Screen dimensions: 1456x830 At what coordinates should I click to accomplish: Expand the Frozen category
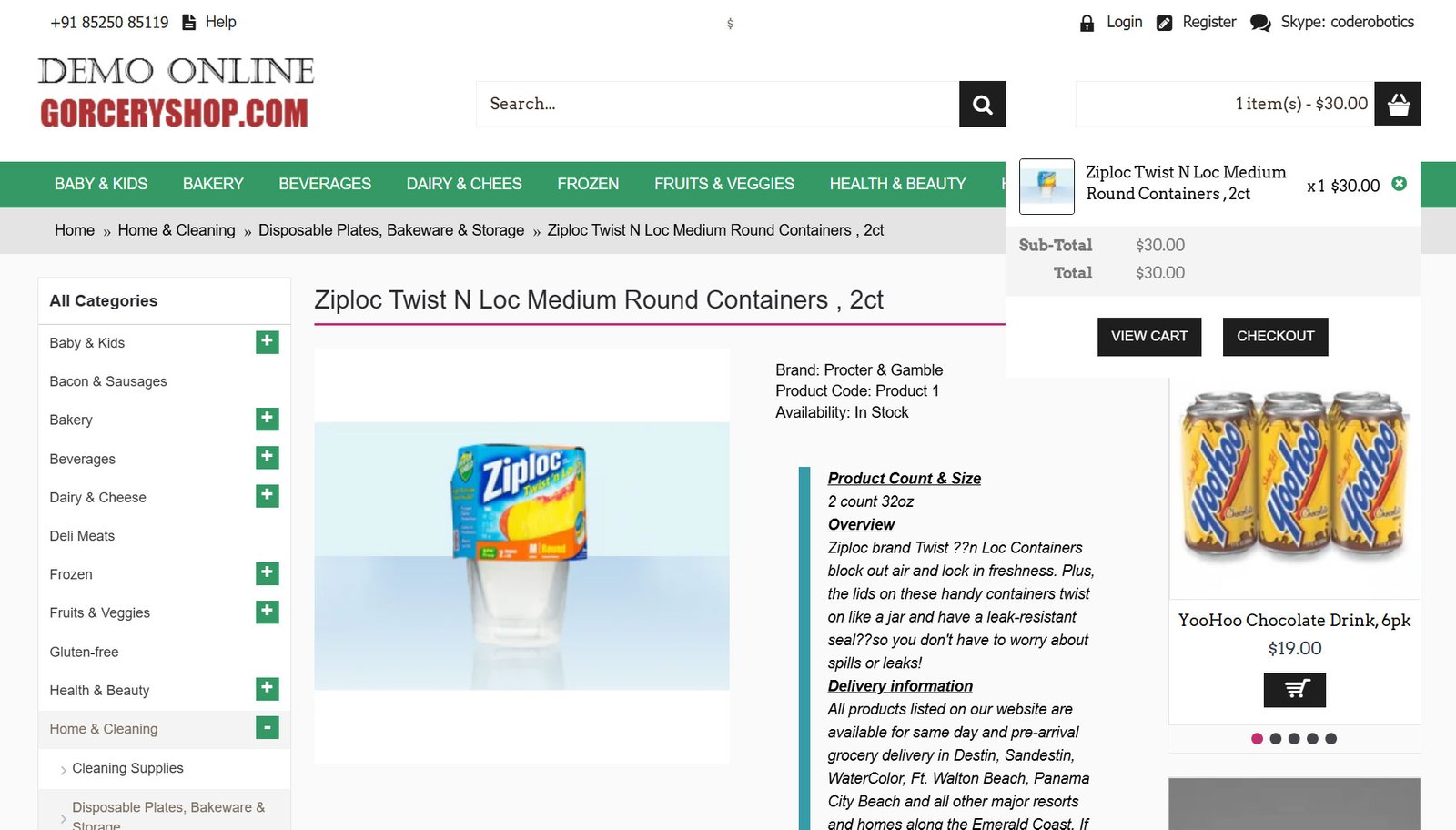pos(267,573)
